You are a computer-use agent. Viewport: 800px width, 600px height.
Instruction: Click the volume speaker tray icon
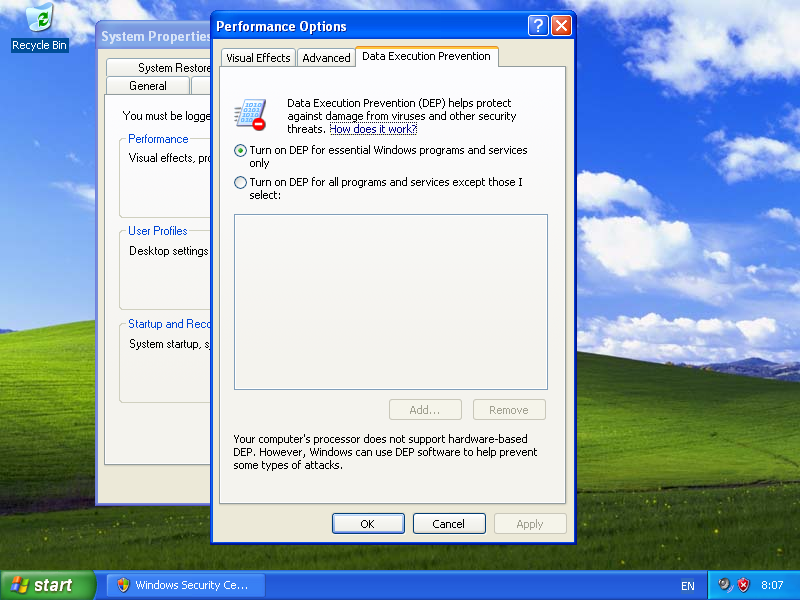[725, 585]
